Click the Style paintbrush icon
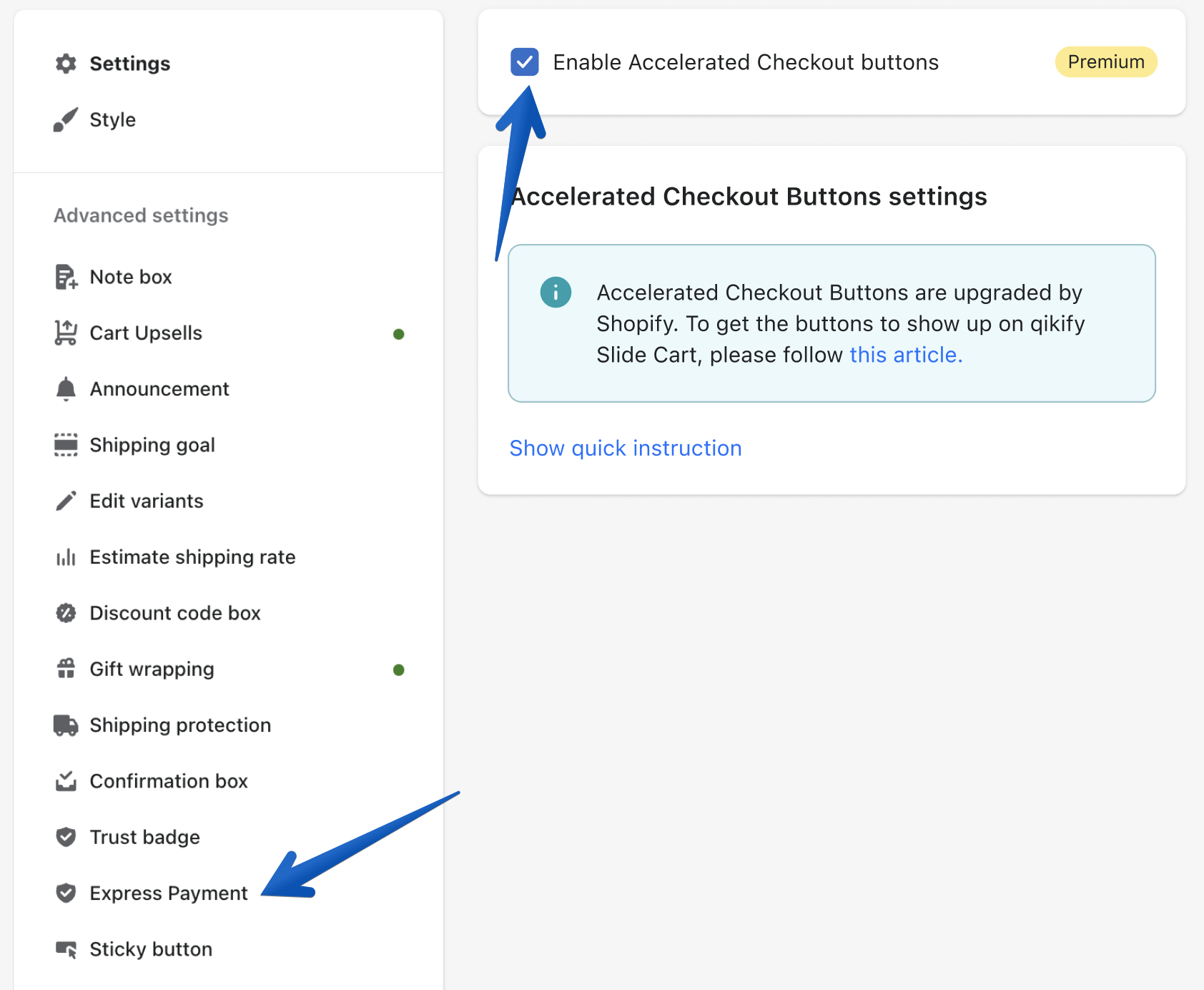Viewport: 1204px width, 990px height. (66, 119)
